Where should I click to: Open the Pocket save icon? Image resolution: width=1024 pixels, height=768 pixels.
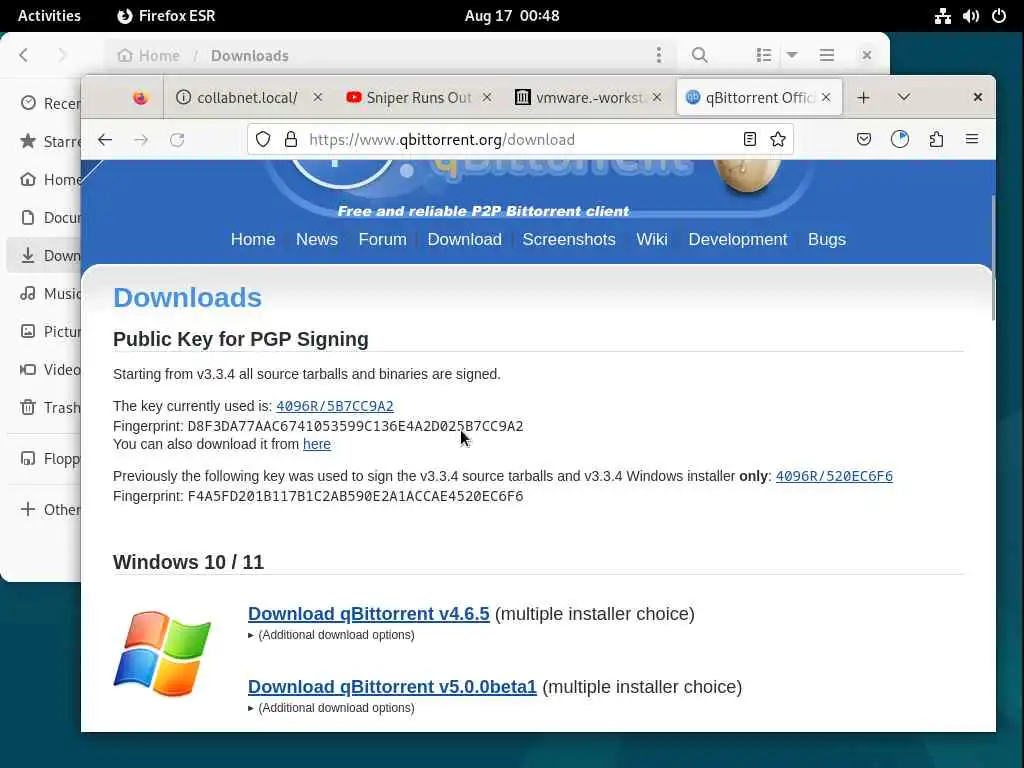[863, 139]
